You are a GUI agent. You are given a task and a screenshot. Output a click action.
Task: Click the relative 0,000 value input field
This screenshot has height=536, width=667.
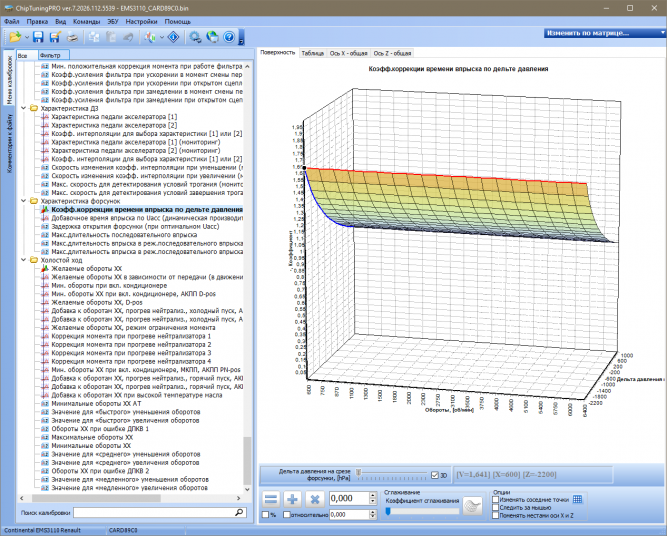(349, 515)
